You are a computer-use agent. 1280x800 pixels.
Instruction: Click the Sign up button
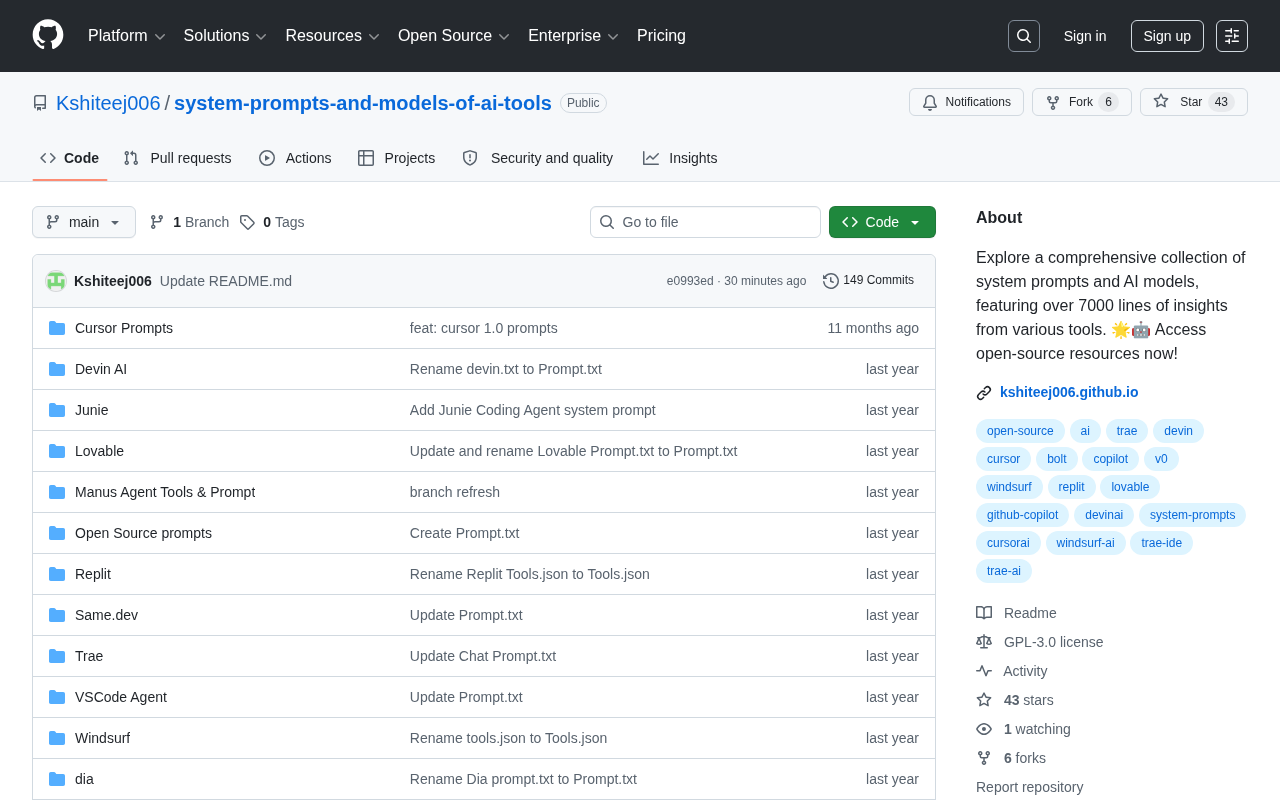pyautogui.click(x=1167, y=36)
